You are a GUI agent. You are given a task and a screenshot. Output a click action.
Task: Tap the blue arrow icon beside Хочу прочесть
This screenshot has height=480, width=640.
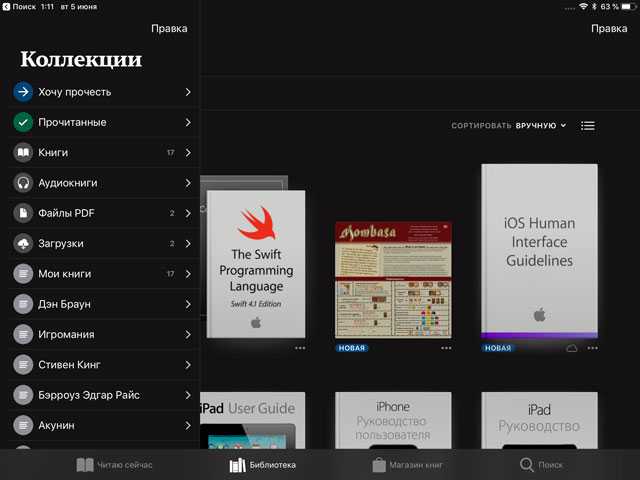pyautogui.click(x=23, y=92)
